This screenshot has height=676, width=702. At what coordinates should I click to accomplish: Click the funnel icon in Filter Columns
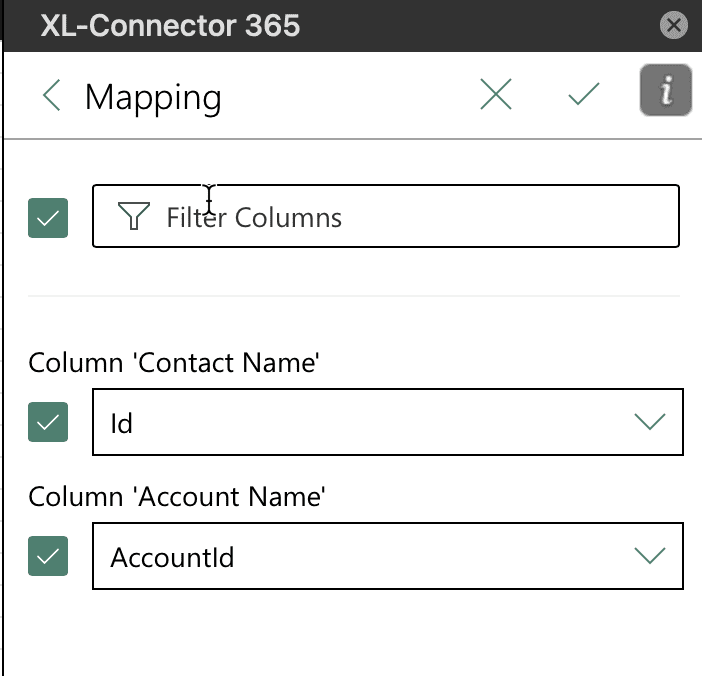pyautogui.click(x=133, y=216)
